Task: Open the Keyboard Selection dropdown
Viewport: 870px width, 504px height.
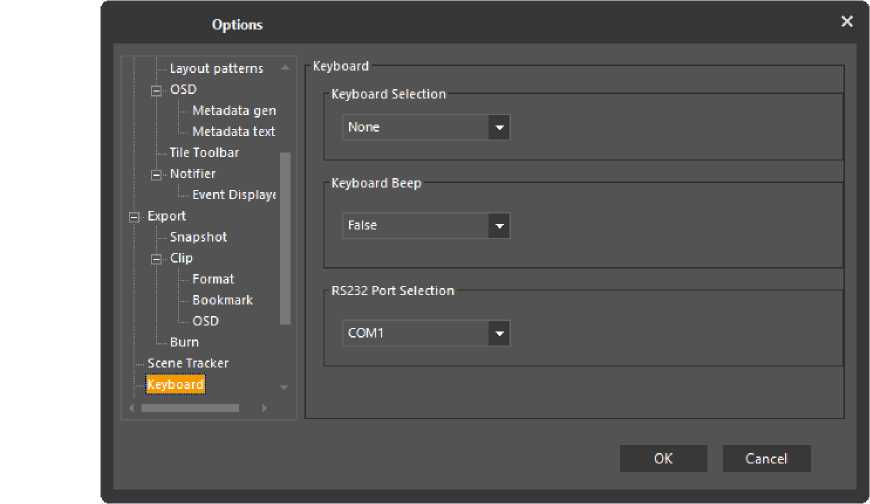Action: click(498, 128)
